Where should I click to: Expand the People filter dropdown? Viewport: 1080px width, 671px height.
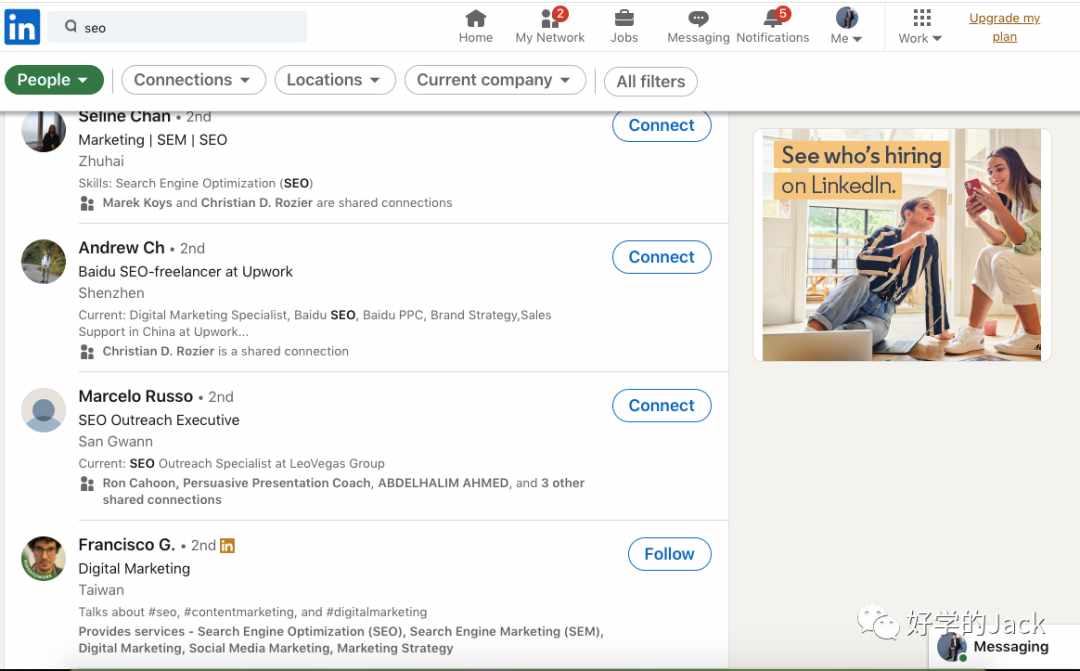click(x=54, y=80)
